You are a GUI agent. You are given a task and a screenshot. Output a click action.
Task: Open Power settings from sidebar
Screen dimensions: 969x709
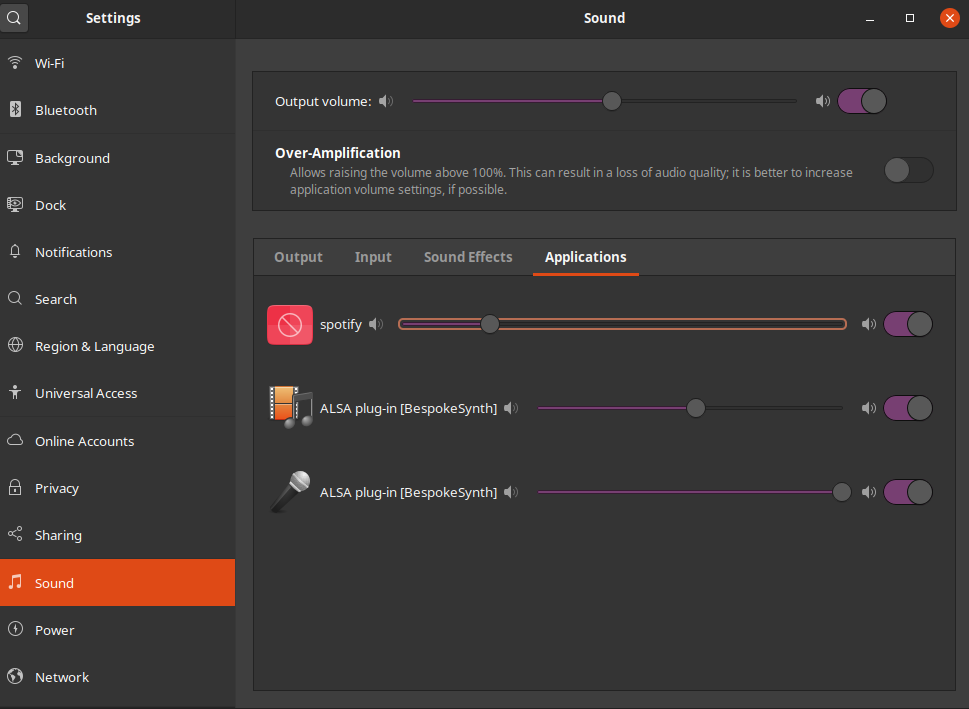[x=54, y=630]
